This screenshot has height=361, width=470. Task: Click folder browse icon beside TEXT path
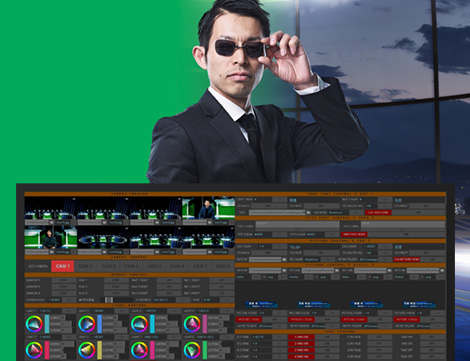[308, 212]
